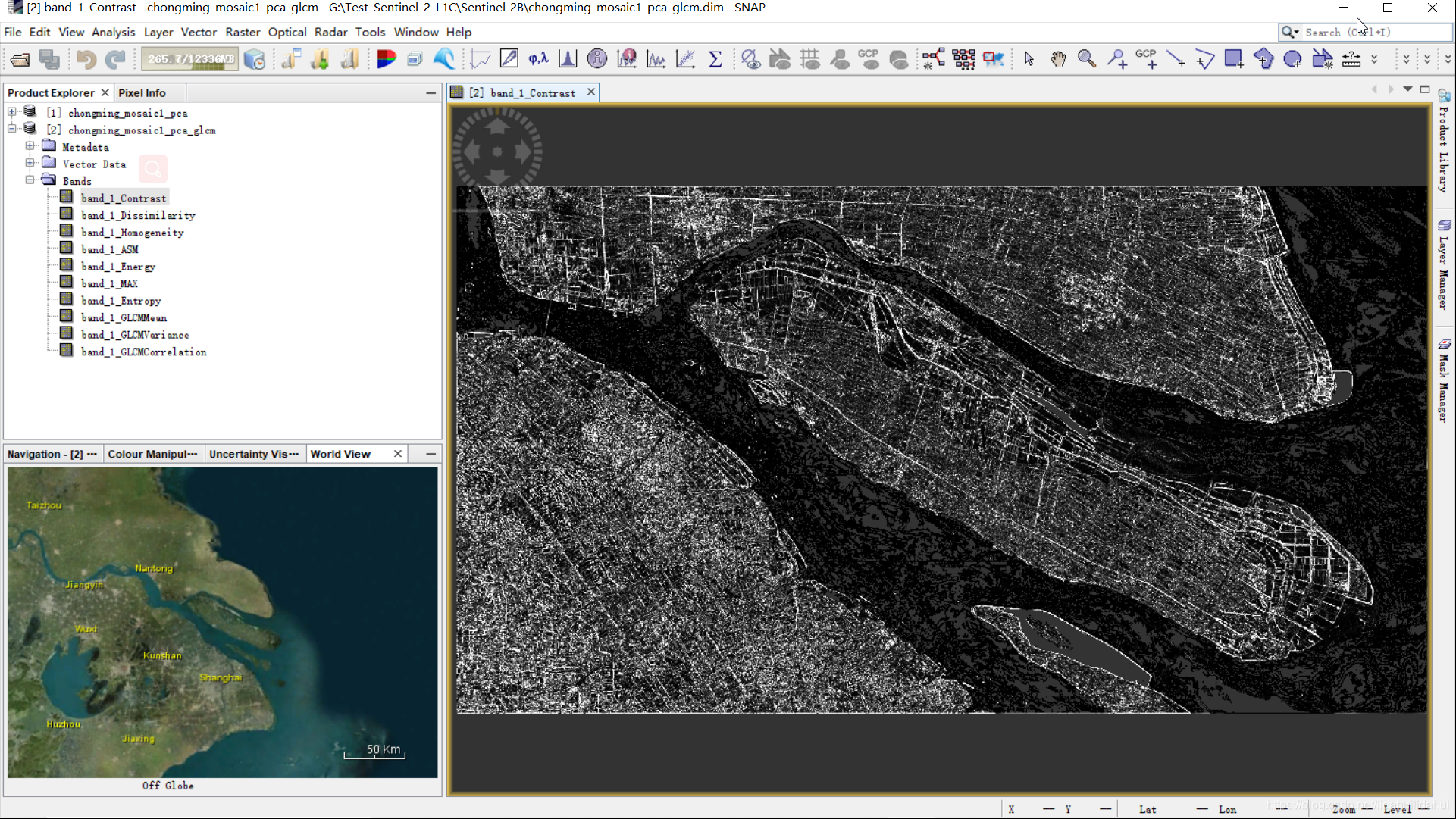
Task: Click the Histogram tool icon
Action: click(x=568, y=59)
